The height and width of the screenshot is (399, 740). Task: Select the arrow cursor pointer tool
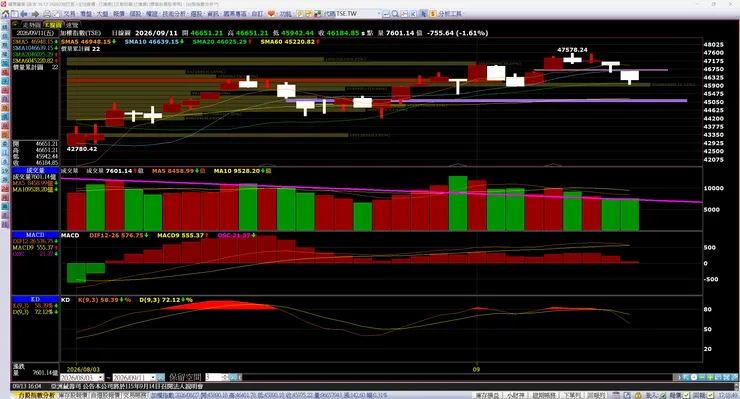pos(423,14)
